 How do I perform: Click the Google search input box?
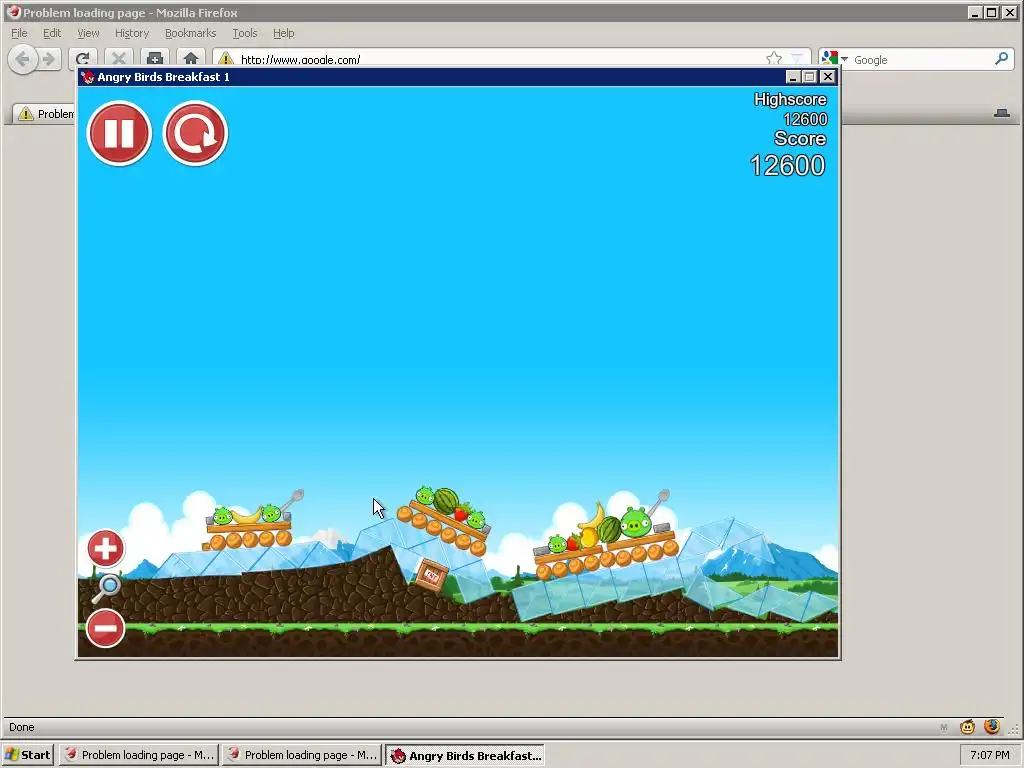coord(921,59)
